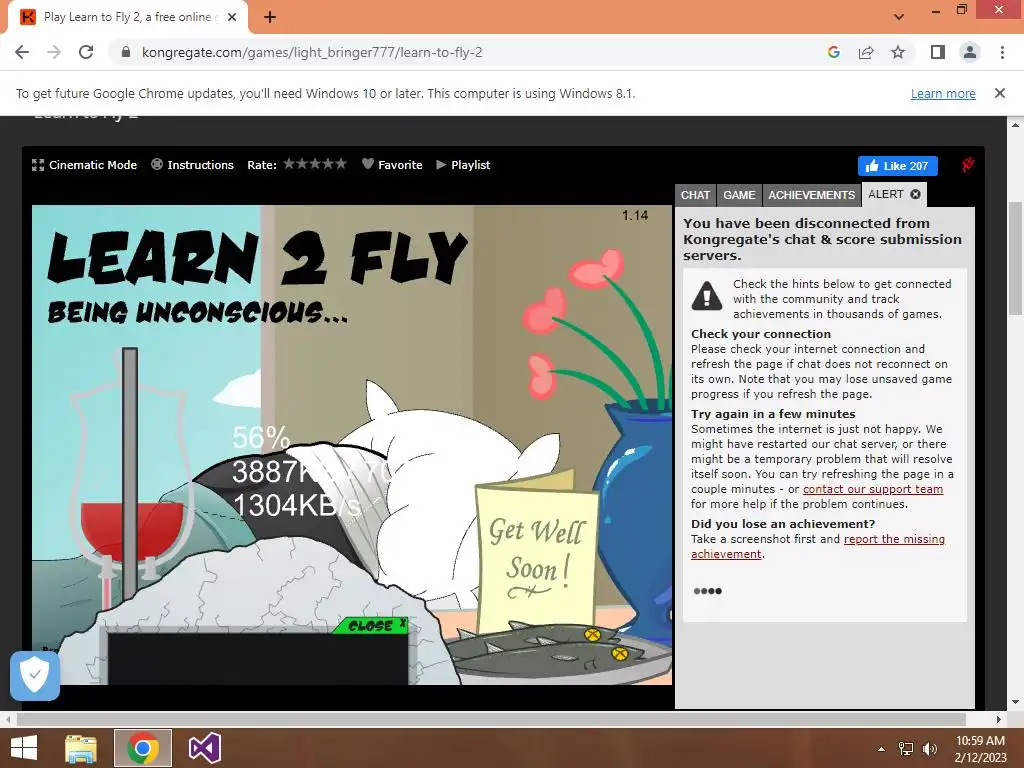Go back to the previous page

pos(22,52)
